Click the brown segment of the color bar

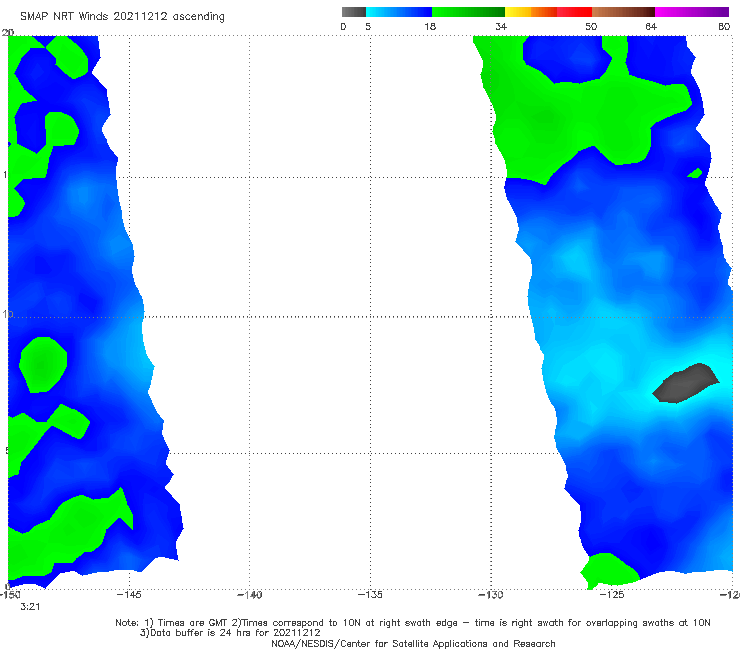point(623,12)
